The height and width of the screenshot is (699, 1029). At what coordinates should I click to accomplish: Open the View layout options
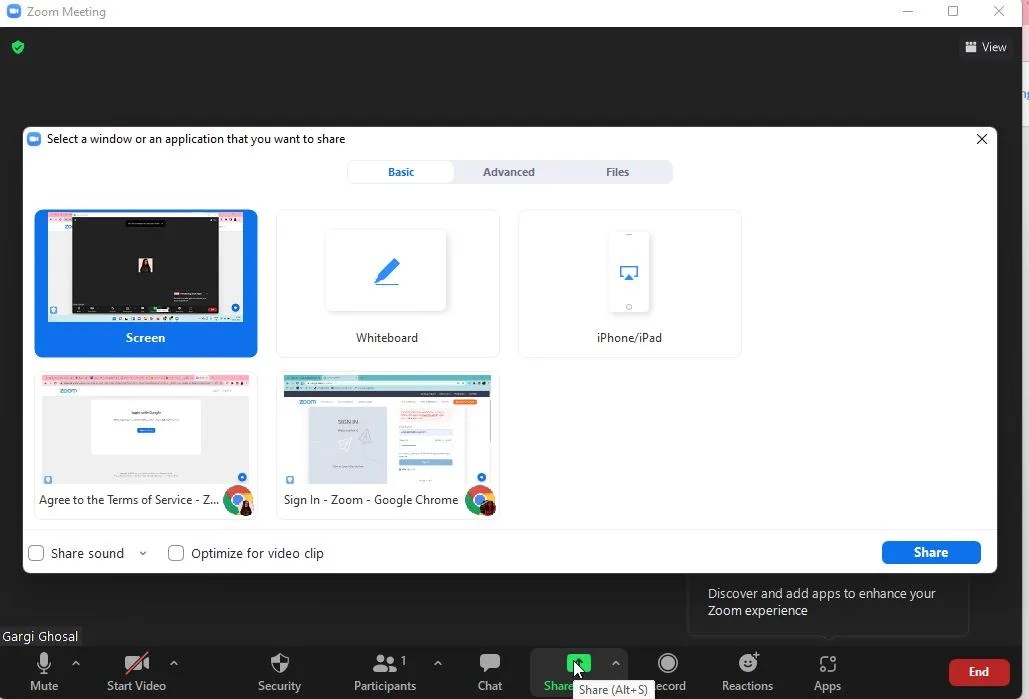pos(985,47)
